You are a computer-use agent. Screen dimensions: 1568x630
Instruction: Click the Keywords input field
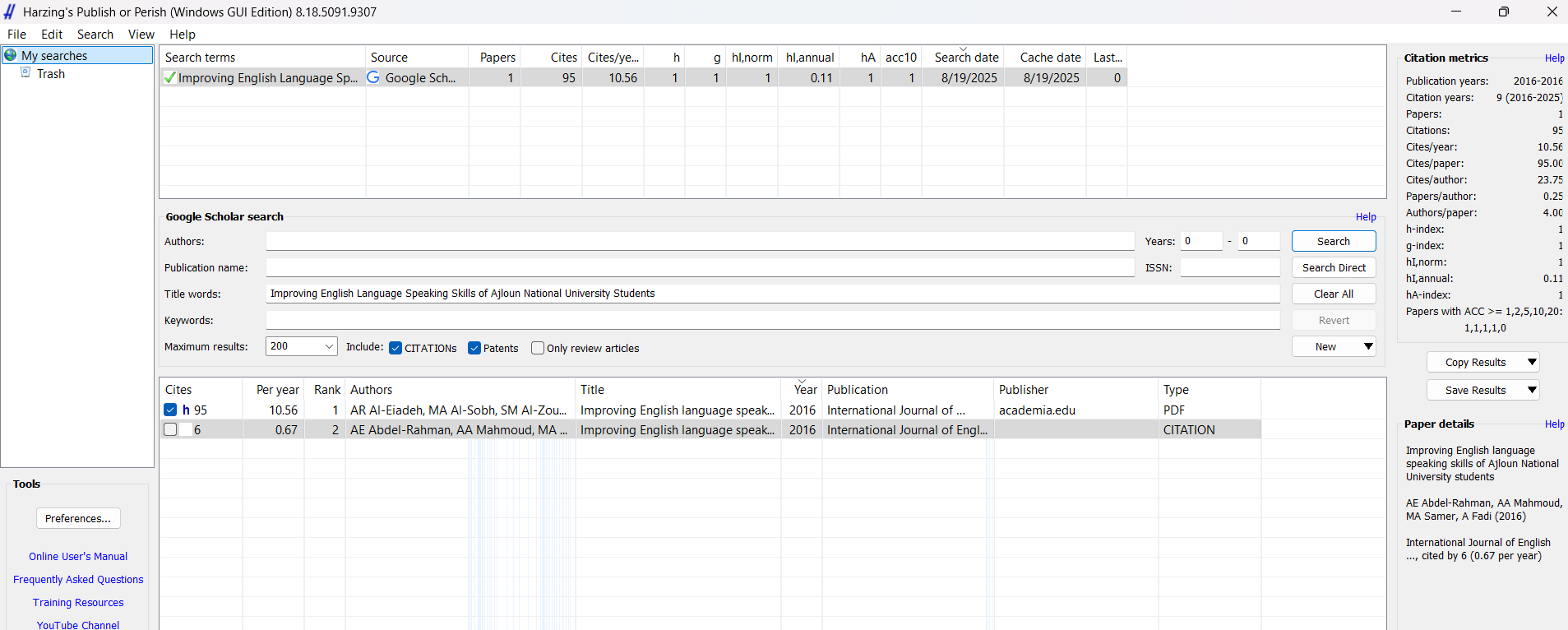773,320
